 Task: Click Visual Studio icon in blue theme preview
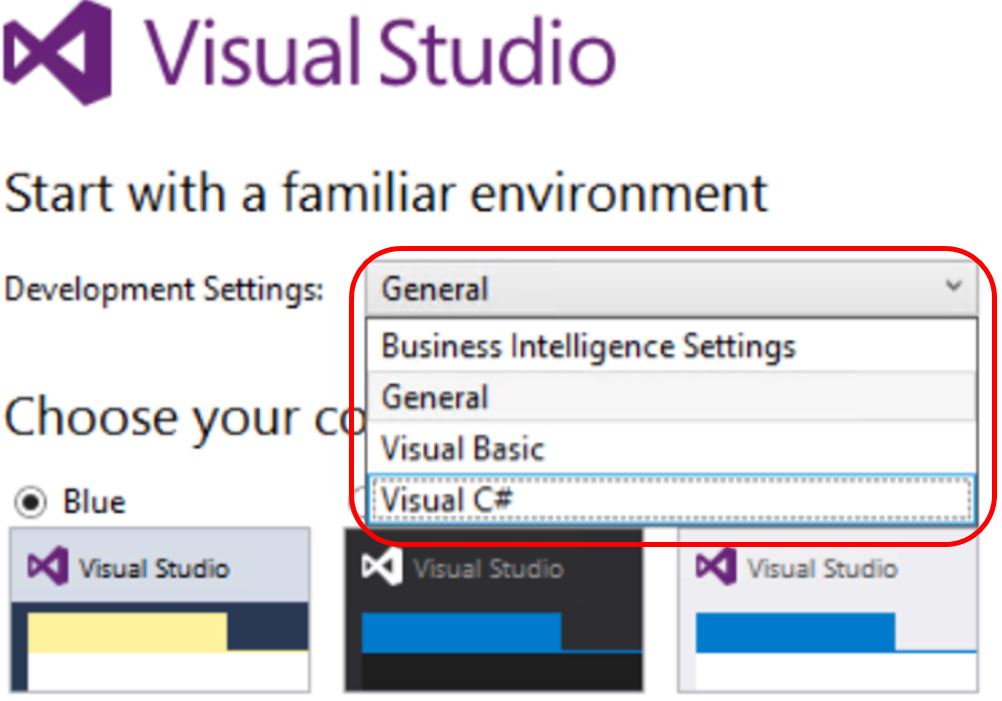point(48,568)
